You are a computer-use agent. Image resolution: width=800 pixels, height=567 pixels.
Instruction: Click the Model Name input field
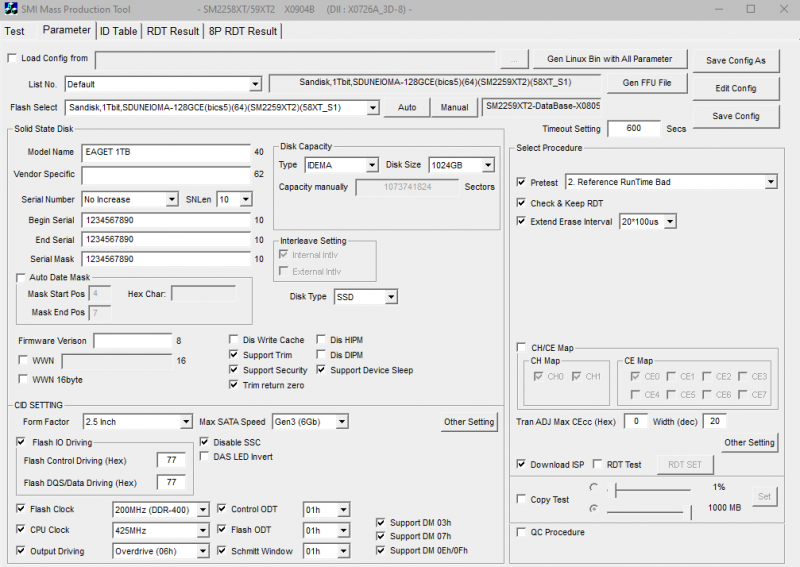[165, 152]
